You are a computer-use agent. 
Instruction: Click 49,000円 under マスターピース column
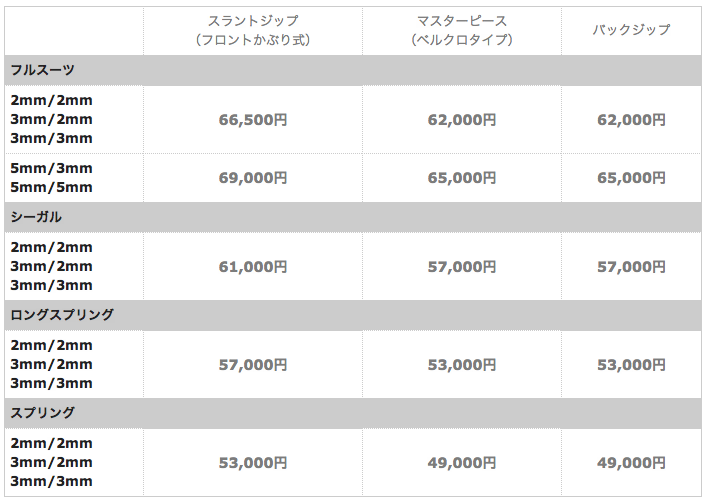tap(462, 463)
